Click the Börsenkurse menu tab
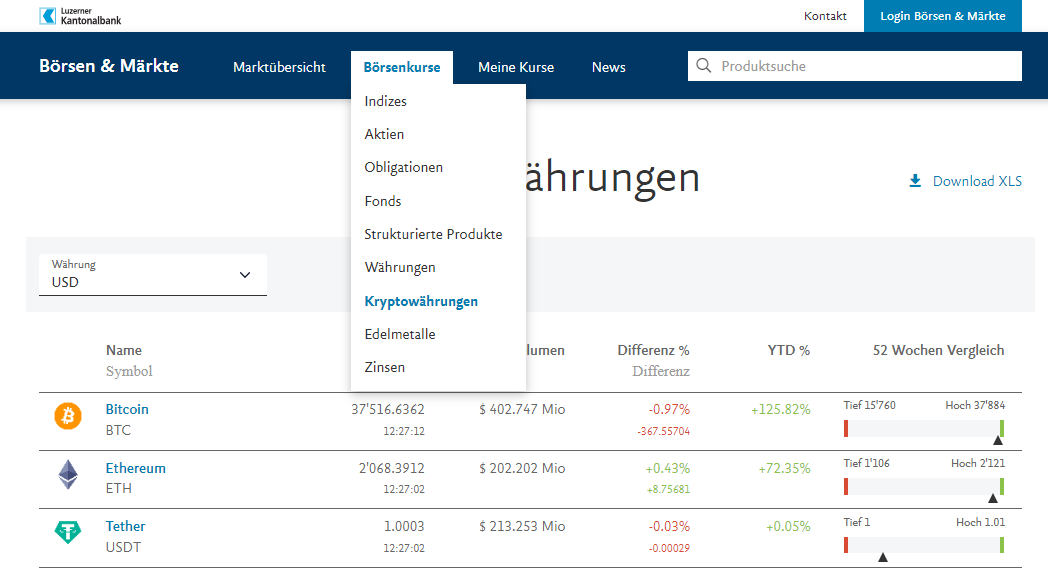 [x=402, y=67]
